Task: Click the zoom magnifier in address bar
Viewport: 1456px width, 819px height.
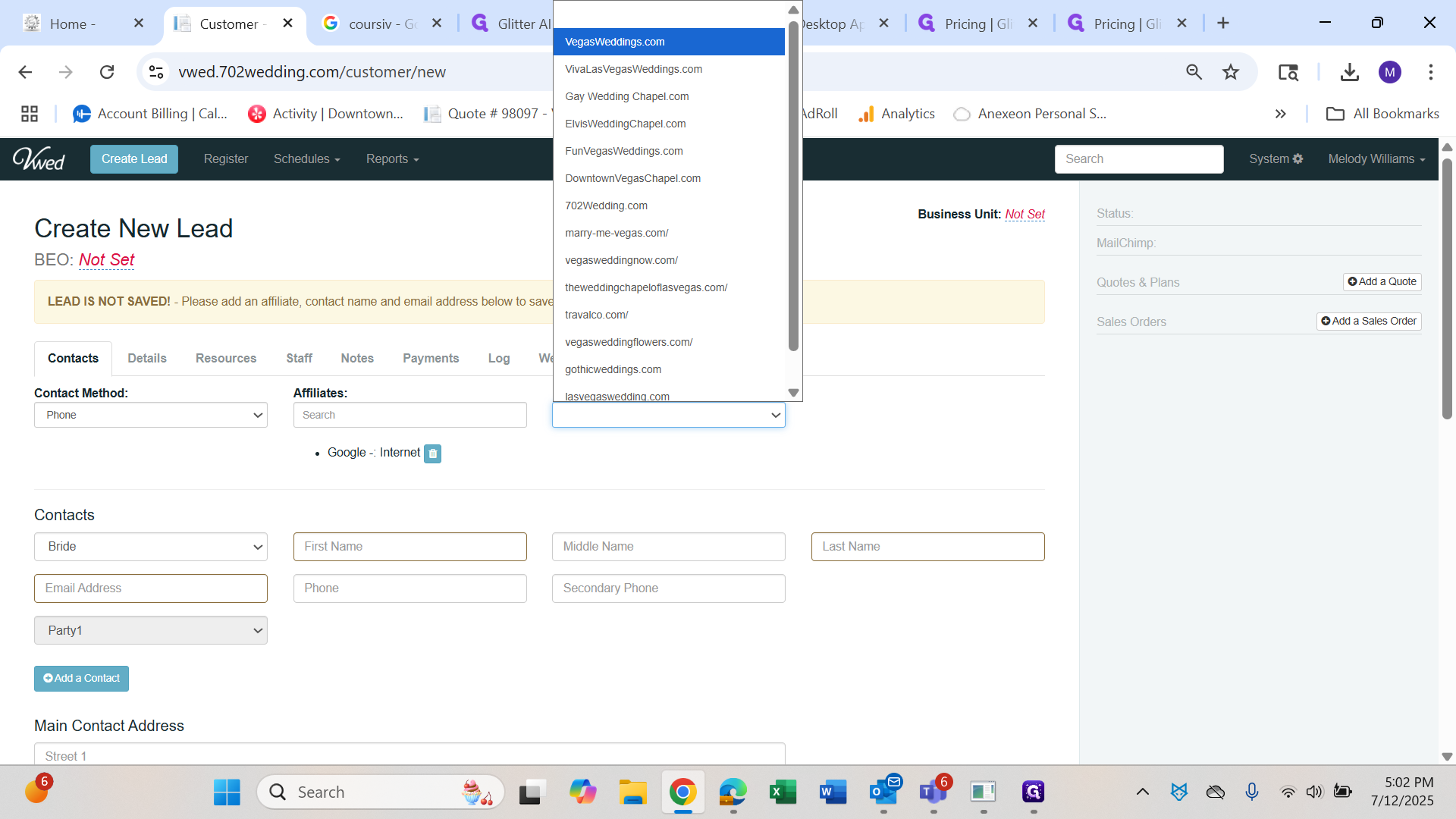Action: 1194,72
